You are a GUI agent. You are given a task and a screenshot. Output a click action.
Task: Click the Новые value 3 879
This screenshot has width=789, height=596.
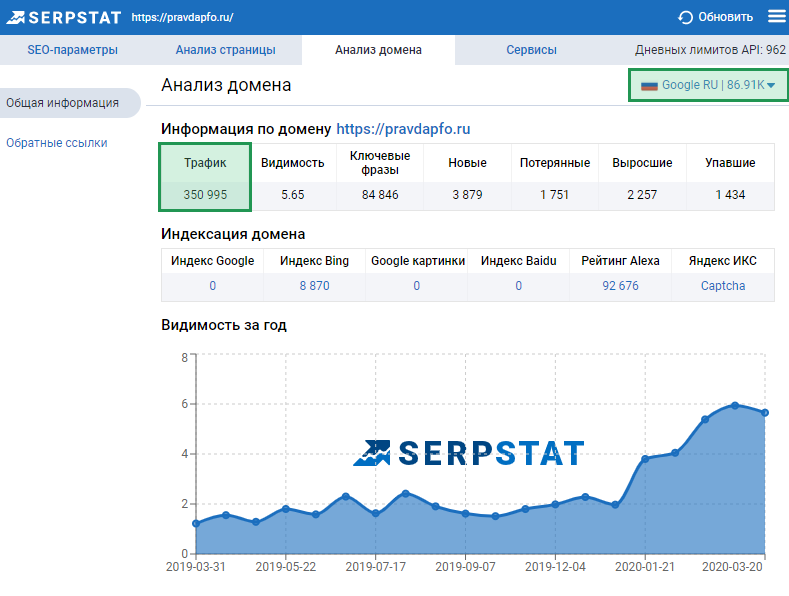coord(467,195)
